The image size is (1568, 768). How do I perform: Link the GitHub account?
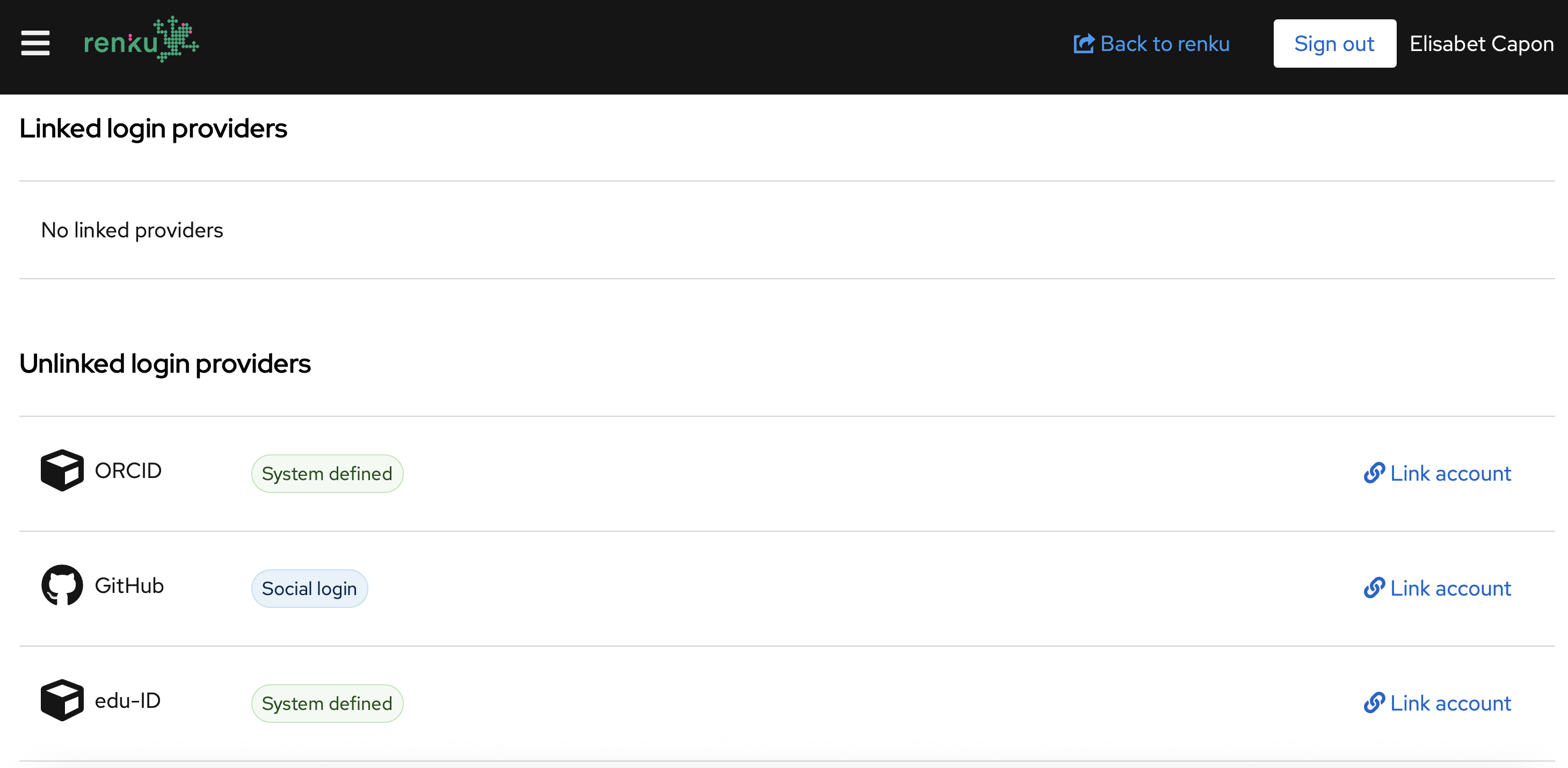tap(1438, 589)
